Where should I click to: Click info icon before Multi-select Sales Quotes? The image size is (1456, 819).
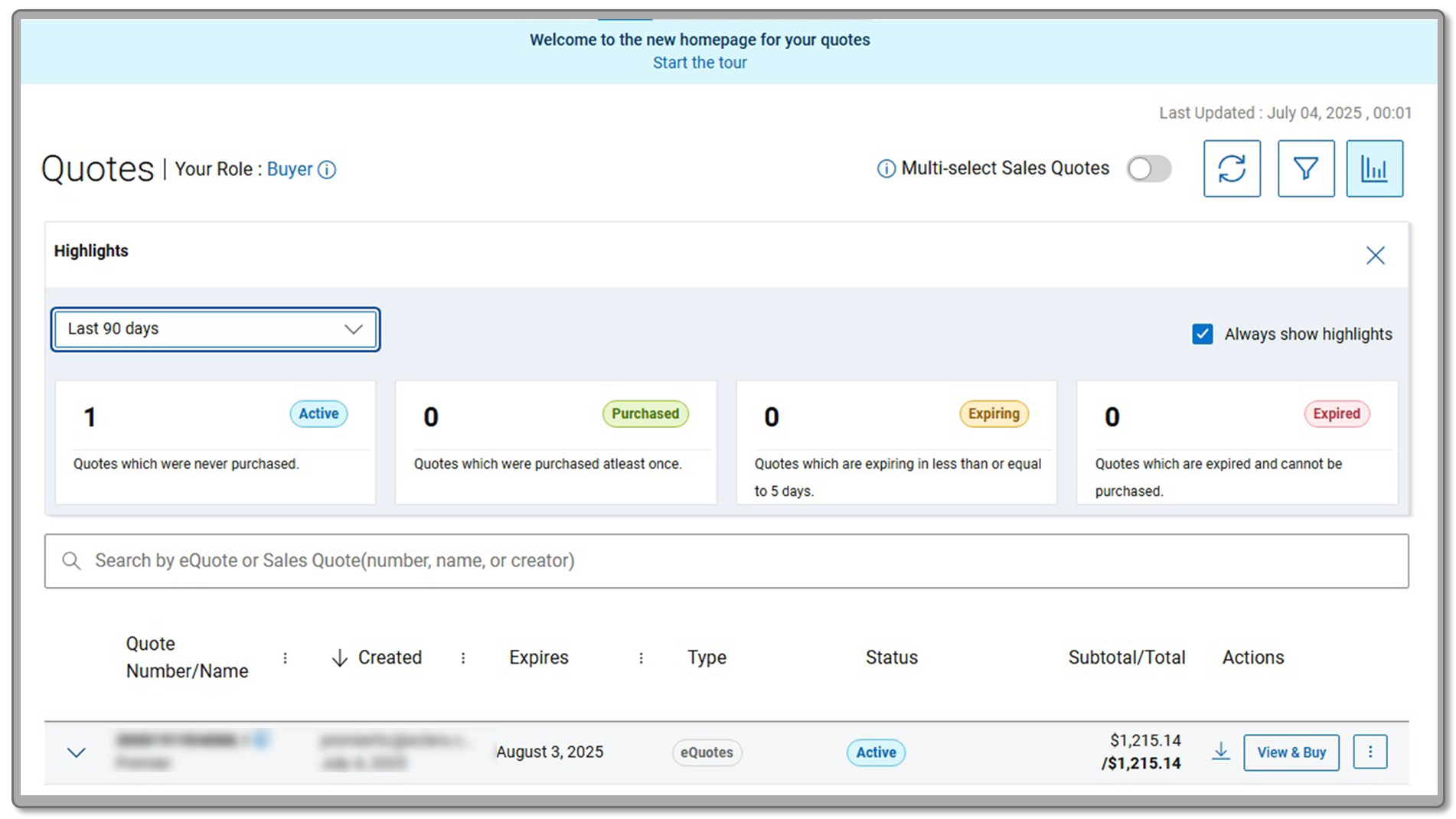[886, 169]
